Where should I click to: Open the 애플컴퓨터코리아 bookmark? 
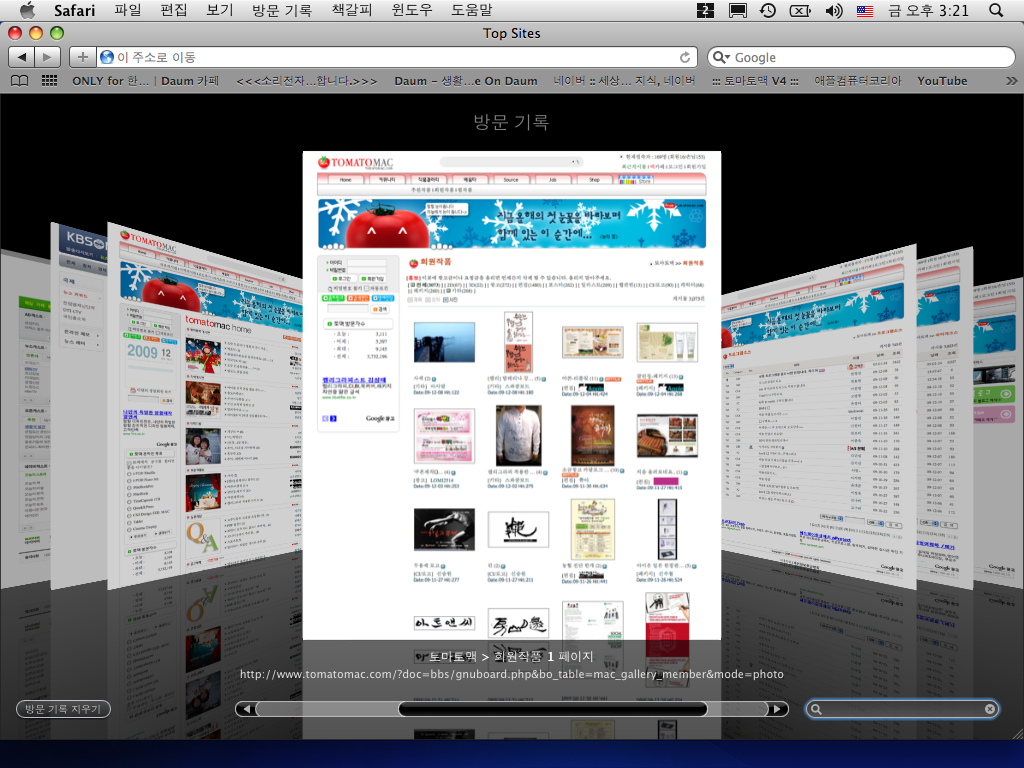(x=857, y=81)
